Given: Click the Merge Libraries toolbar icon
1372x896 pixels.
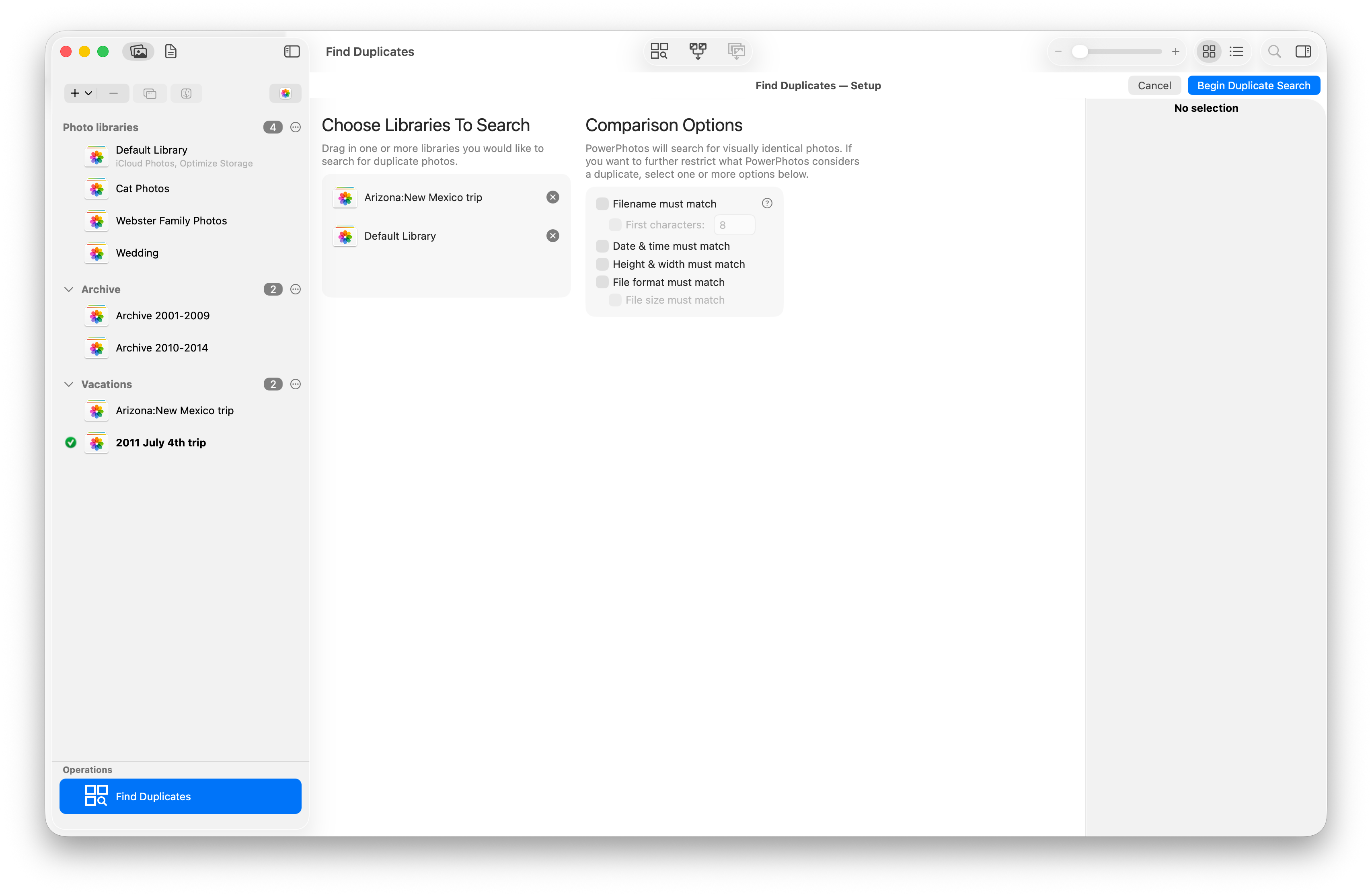Looking at the screenshot, I should coord(698,51).
